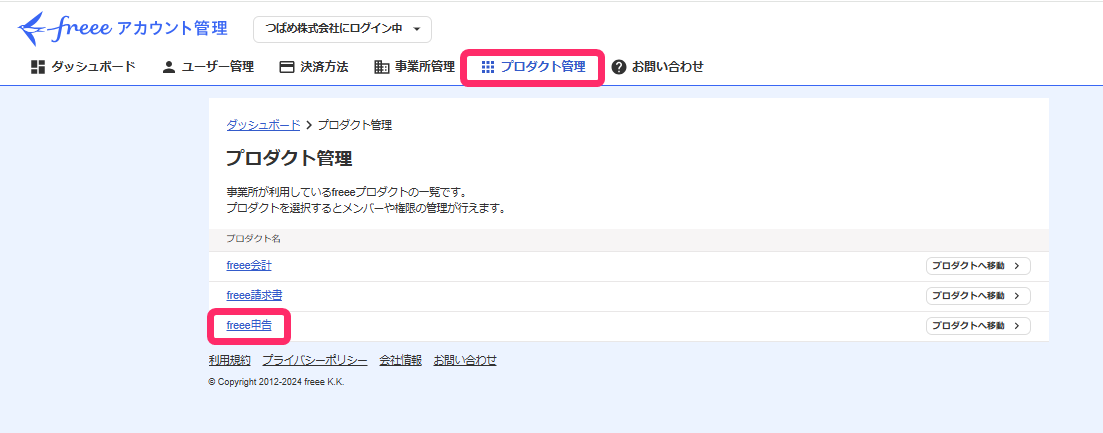Click the プロダクト管理 apps grid icon
The width and height of the screenshot is (1103, 433).
[487, 67]
